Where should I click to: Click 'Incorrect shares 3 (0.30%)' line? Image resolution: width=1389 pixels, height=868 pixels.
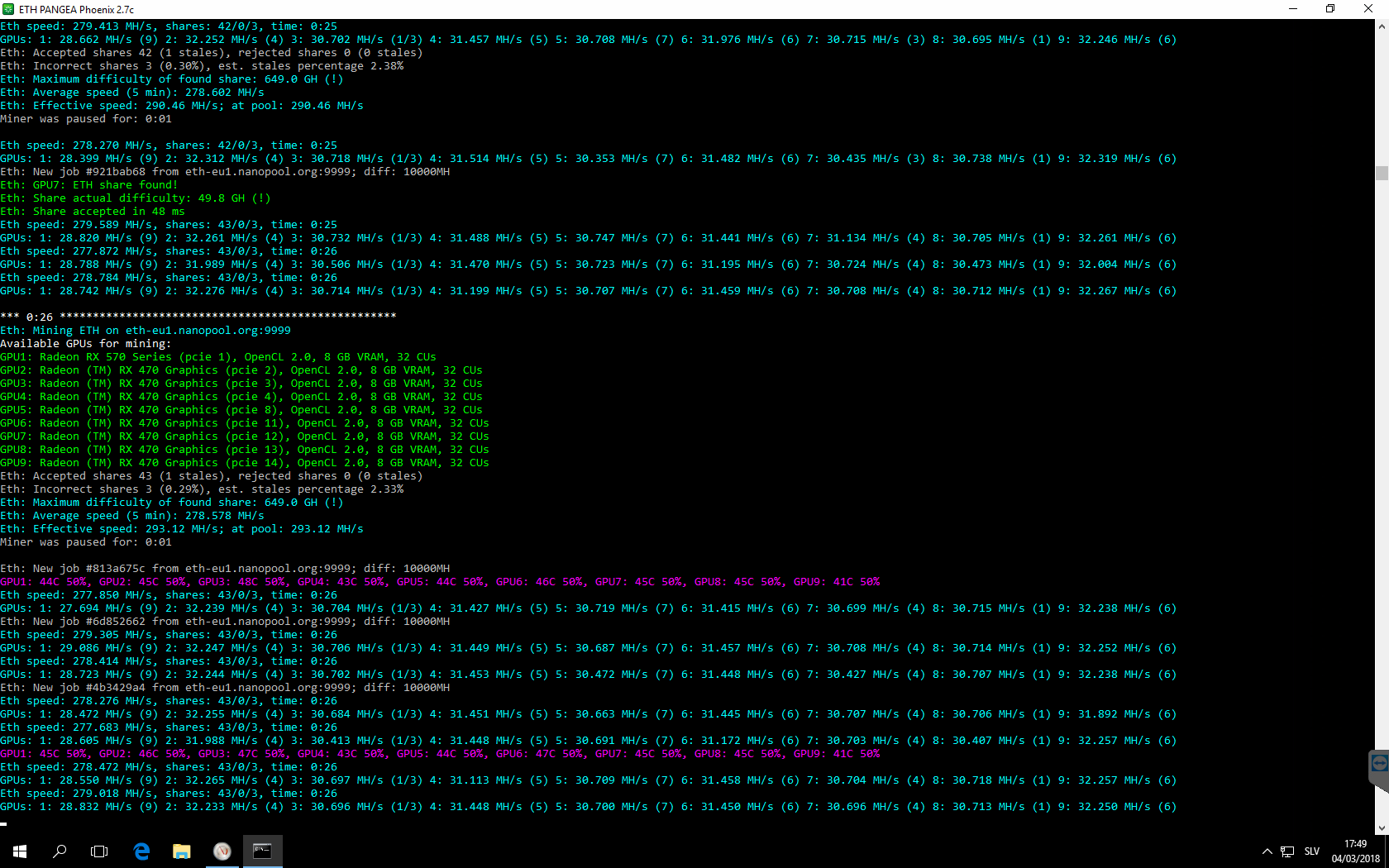point(202,66)
